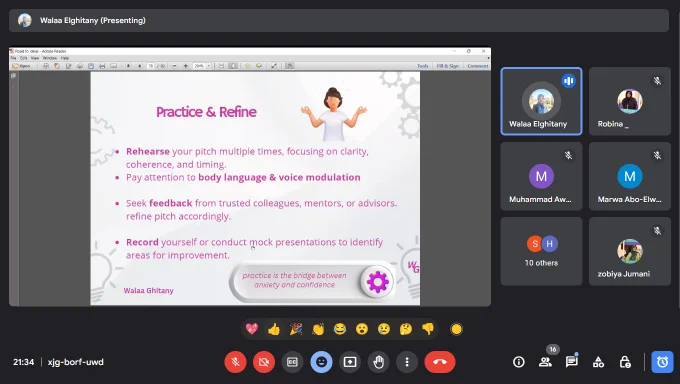The image size is (680, 384).
Task: Send the thinking face reaction
Action: point(406,329)
